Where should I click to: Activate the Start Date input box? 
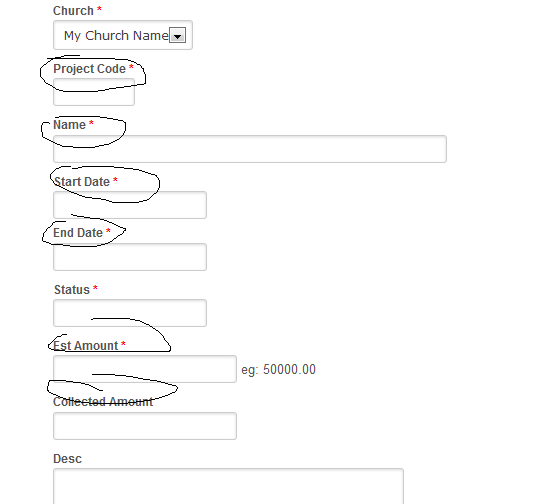click(x=130, y=205)
